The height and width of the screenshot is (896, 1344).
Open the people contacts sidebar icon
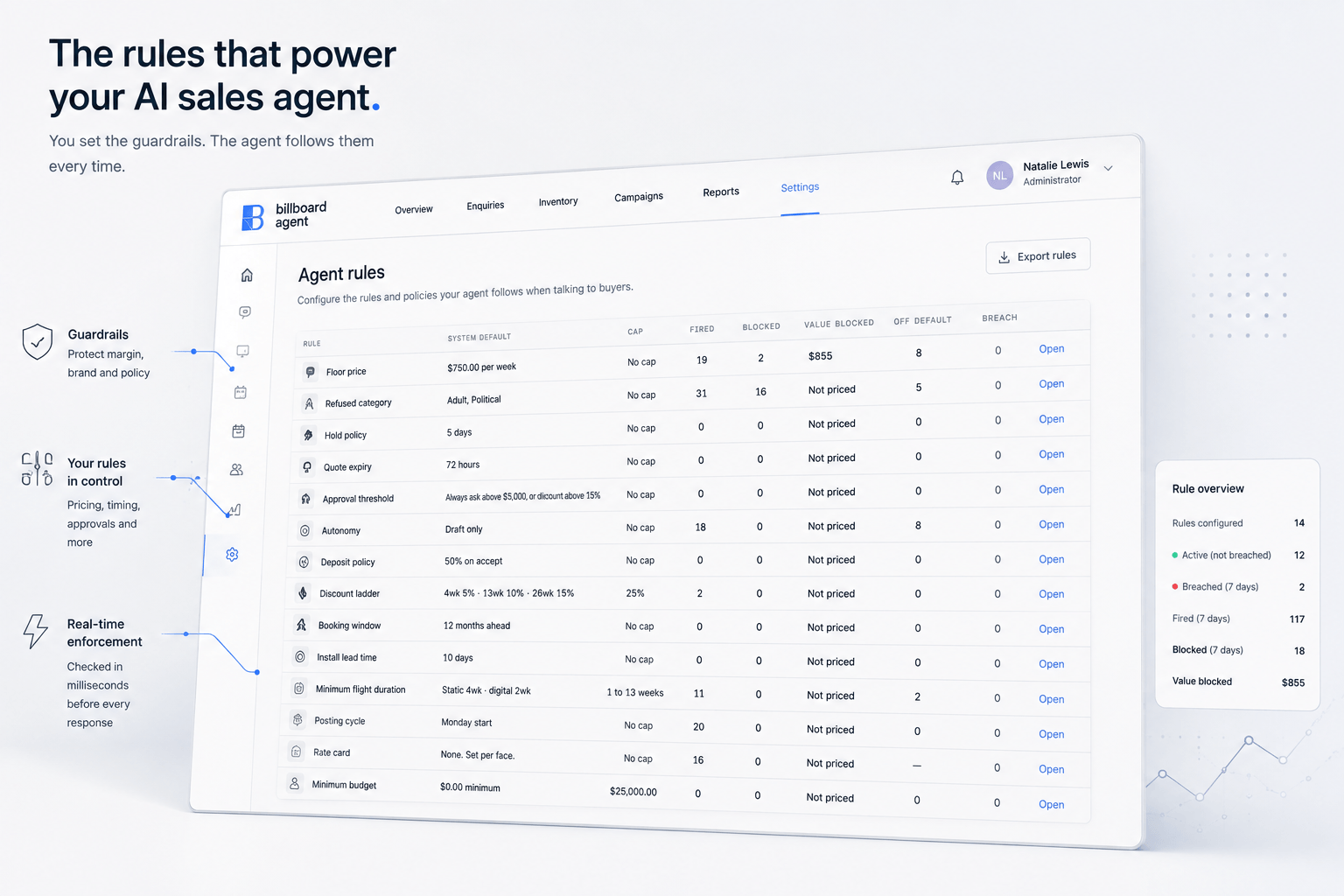(236, 470)
